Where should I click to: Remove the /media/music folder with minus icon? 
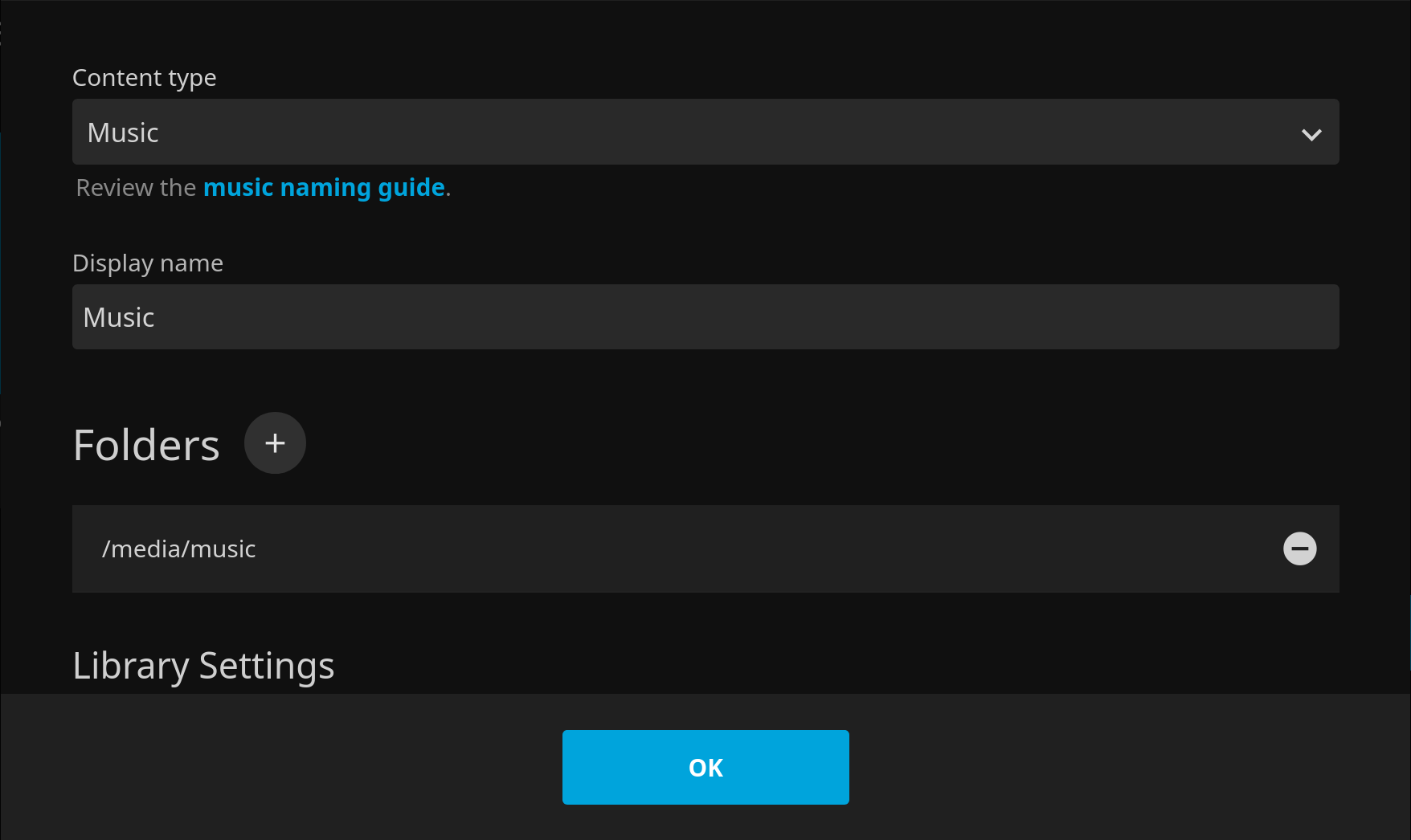[x=1299, y=549]
